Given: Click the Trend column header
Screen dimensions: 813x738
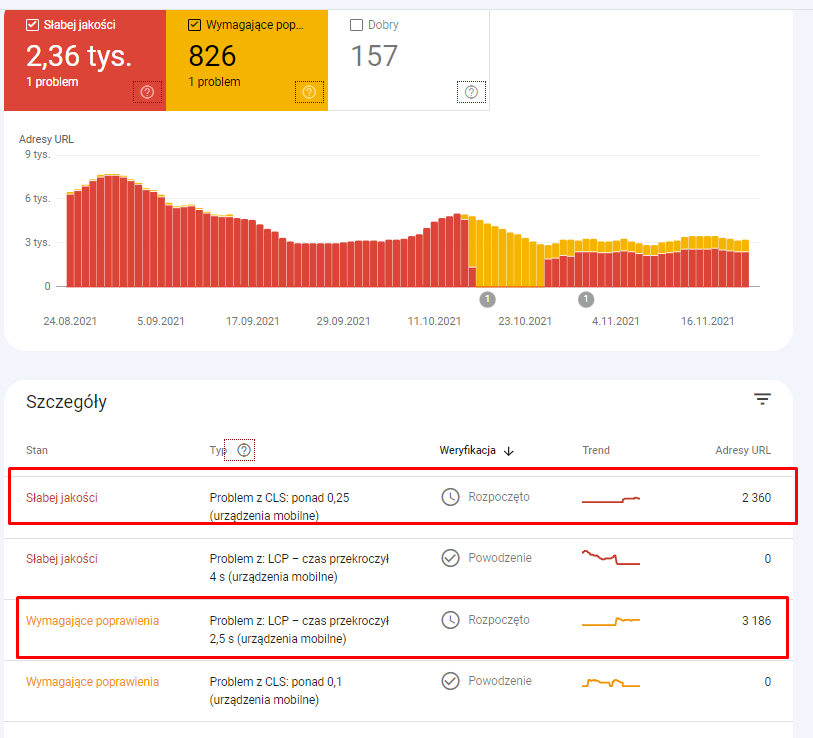Looking at the screenshot, I should click(596, 450).
